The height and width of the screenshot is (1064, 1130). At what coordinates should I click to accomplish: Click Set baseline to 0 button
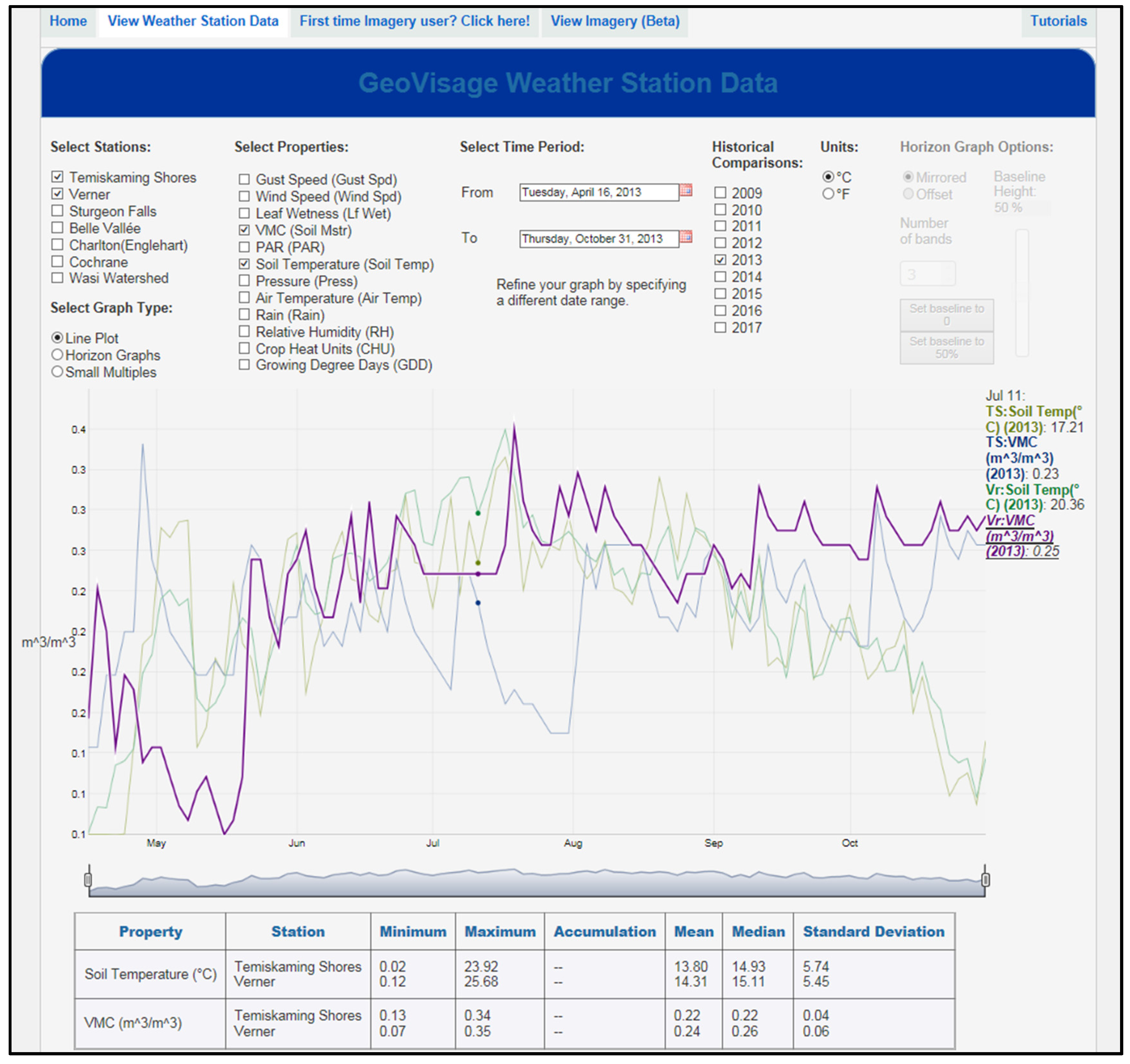point(946,316)
